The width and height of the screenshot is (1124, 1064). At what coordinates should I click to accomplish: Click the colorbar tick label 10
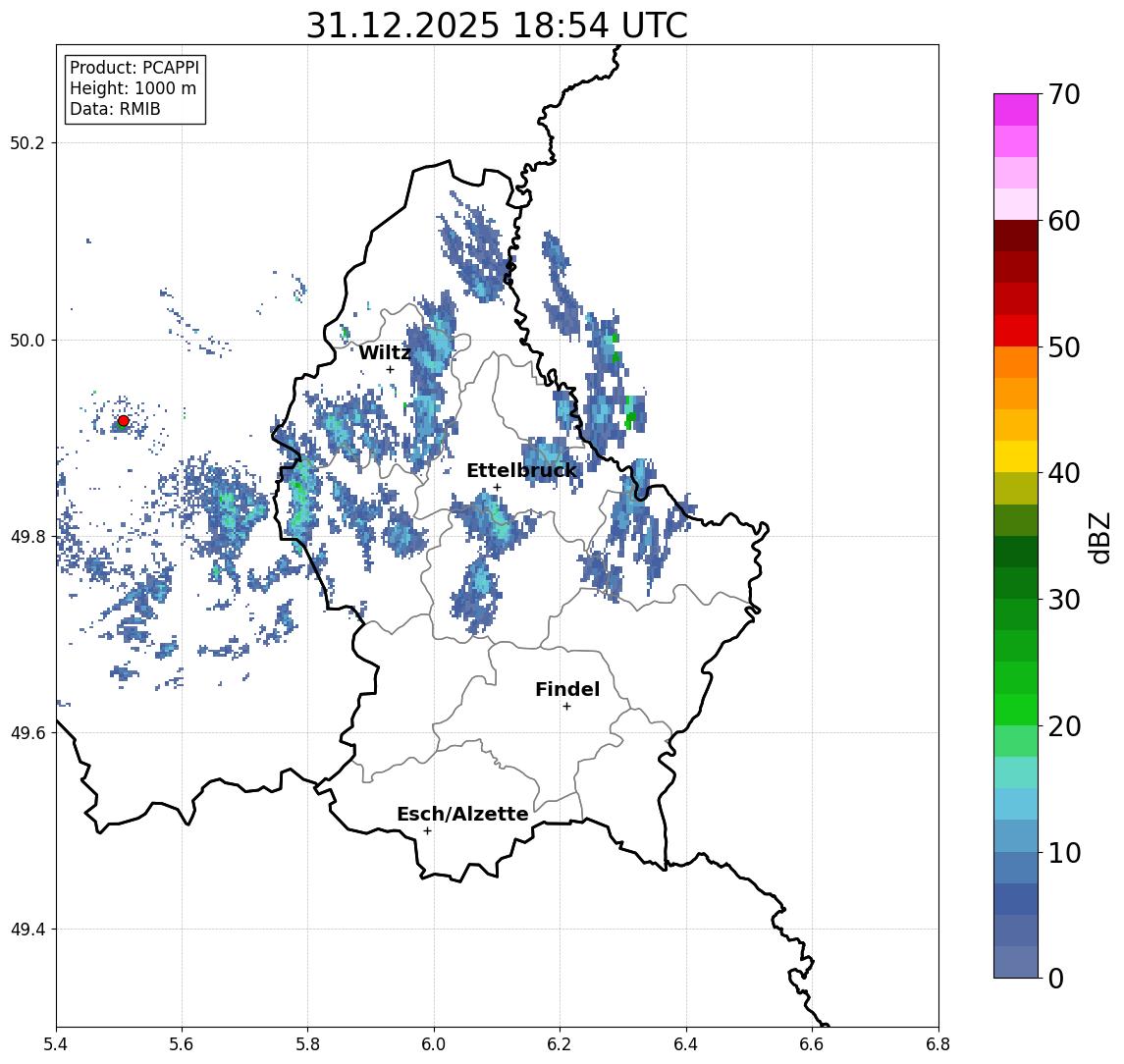tap(1064, 853)
